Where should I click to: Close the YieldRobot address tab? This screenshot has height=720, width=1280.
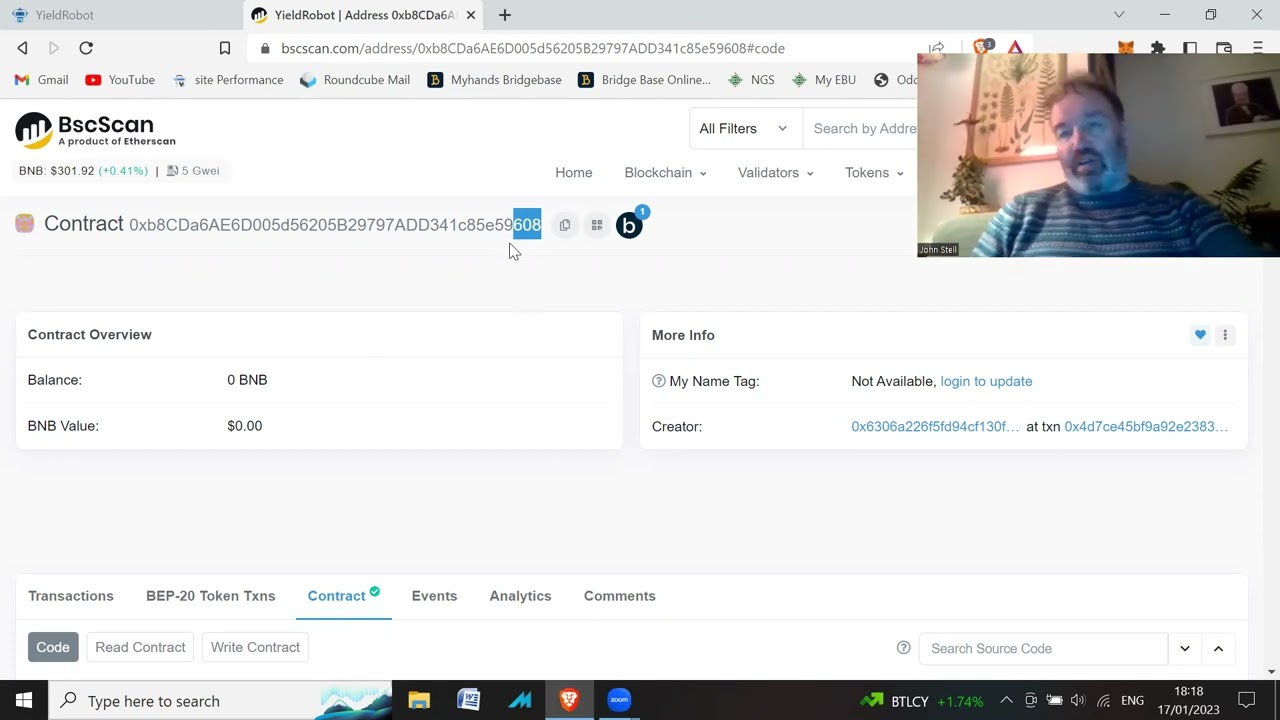(x=471, y=15)
